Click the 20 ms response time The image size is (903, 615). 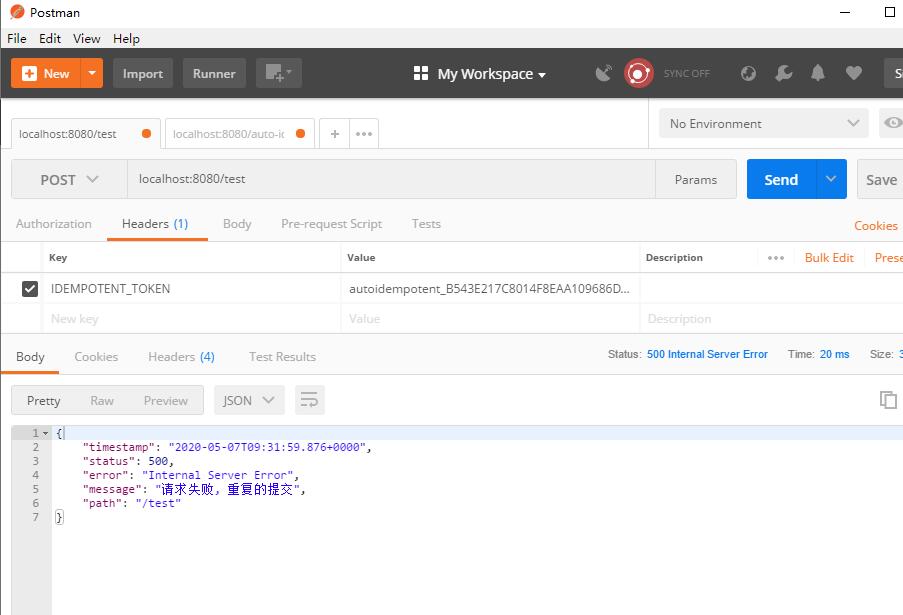point(834,354)
